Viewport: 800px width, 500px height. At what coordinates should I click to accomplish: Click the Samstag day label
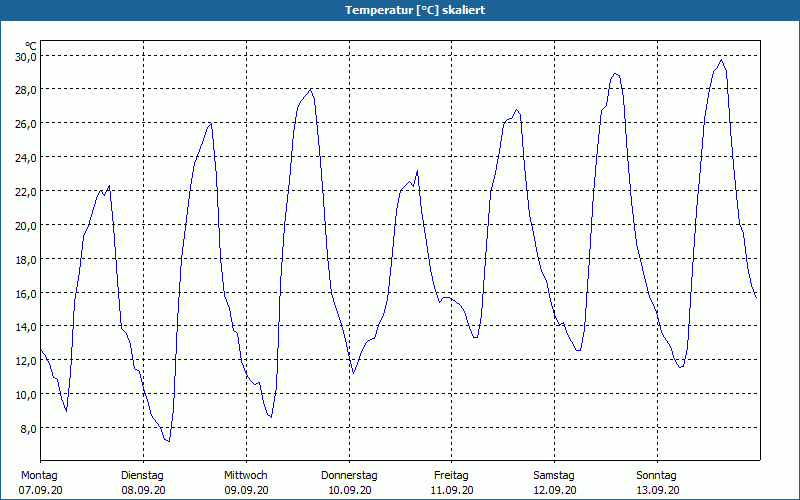click(554, 476)
